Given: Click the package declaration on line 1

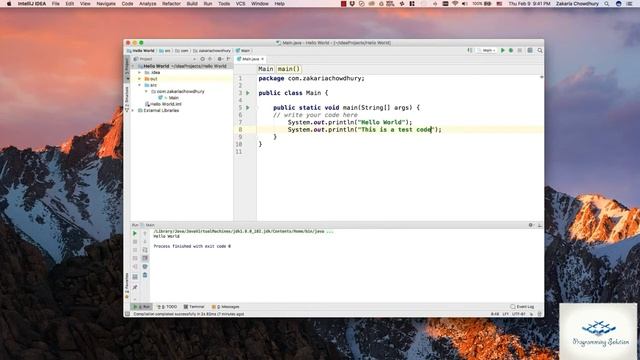Looking at the screenshot, I should pos(311,78).
